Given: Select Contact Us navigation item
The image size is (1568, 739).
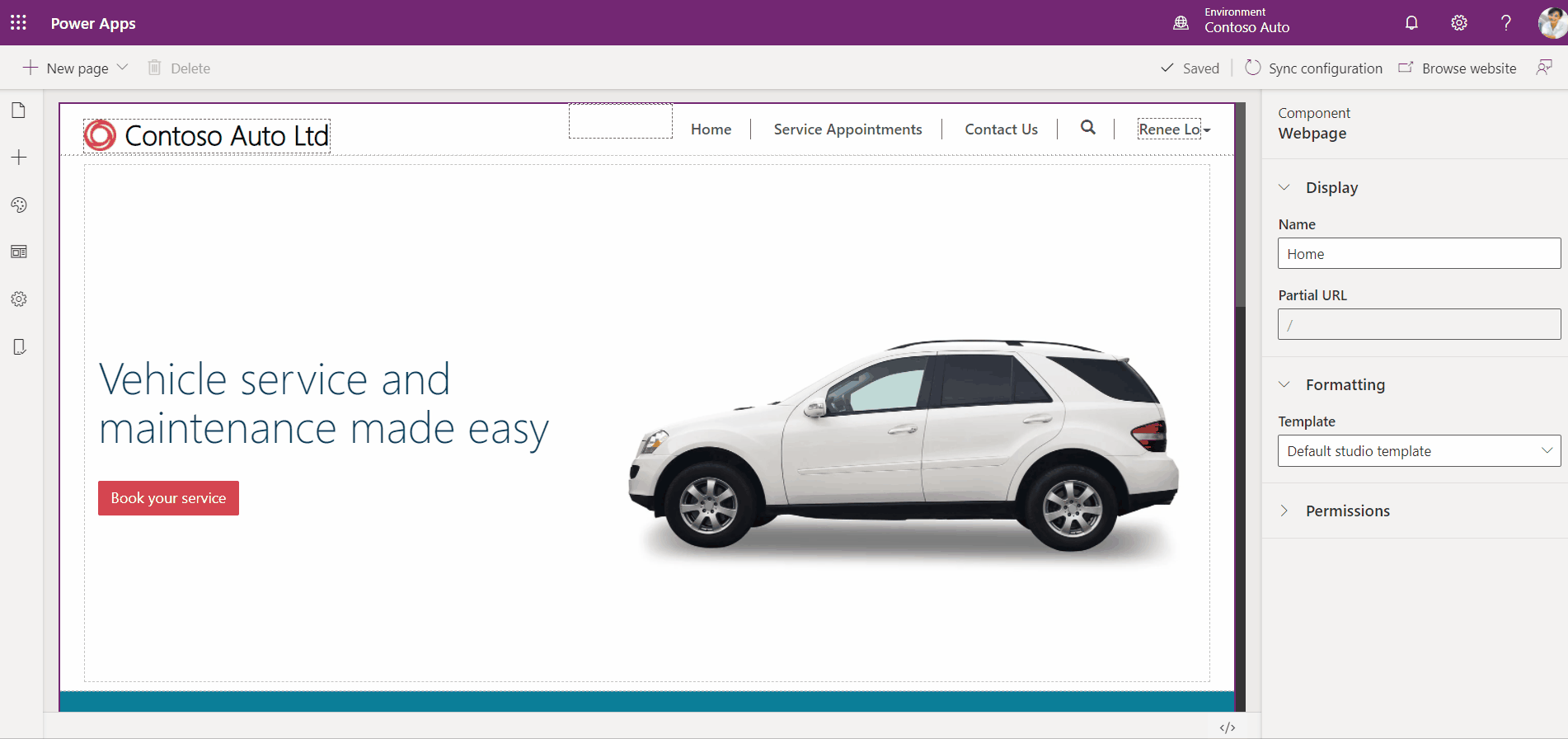Looking at the screenshot, I should click(x=1001, y=129).
